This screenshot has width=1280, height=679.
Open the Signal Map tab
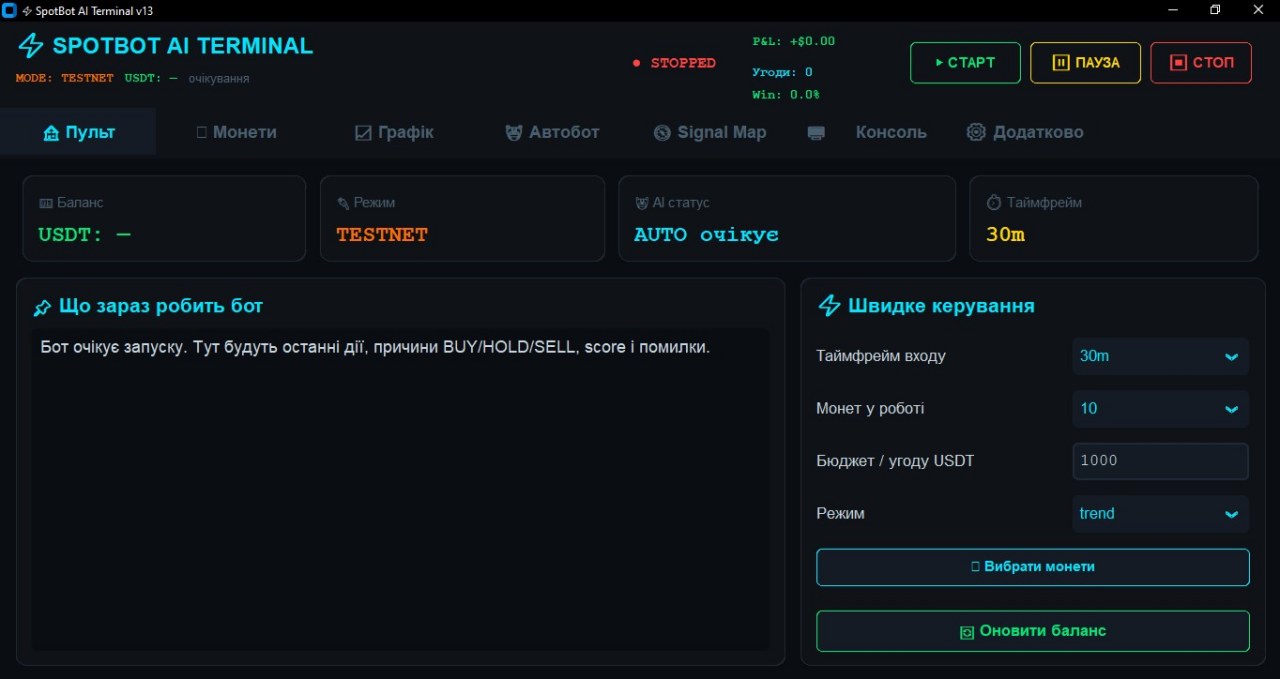(x=710, y=132)
